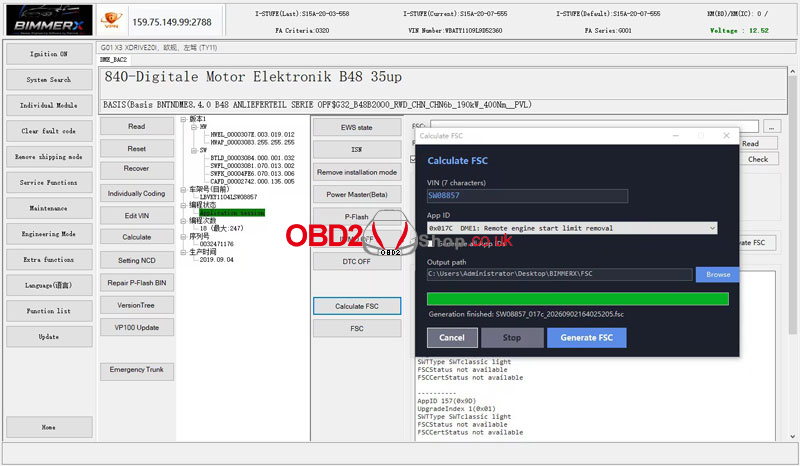800x466 pixels.
Task: Toggle the Generate all App IDs checkbox
Action: [431, 243]
